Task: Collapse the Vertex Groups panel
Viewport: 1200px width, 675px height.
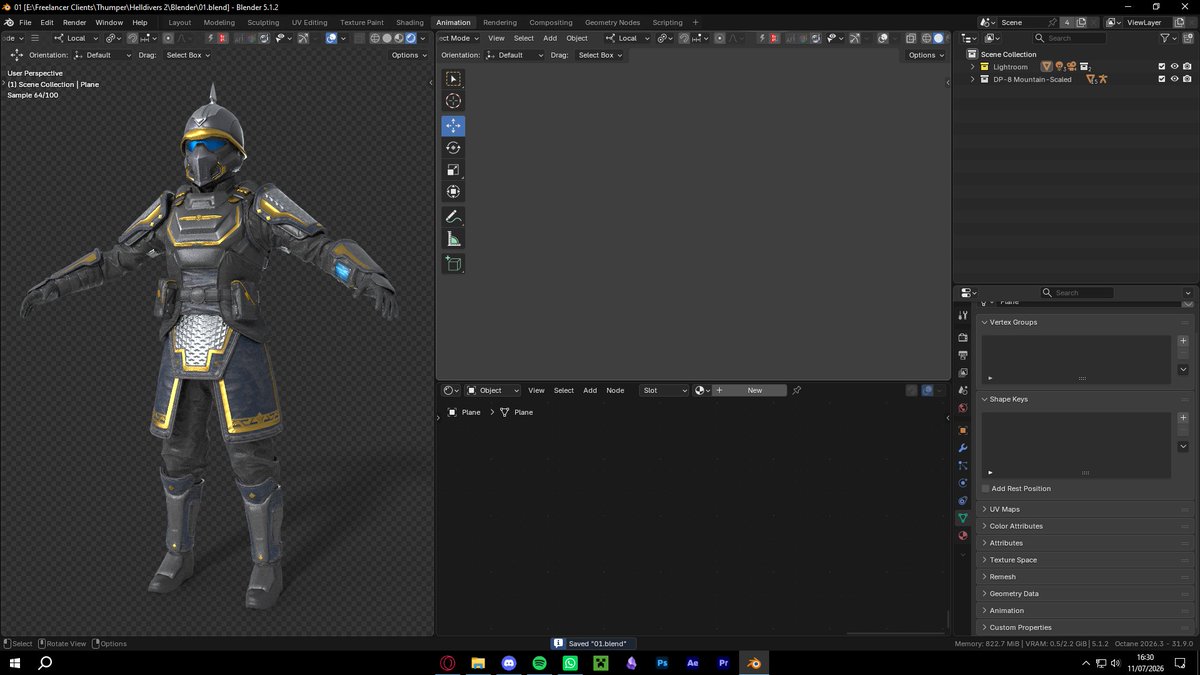Action: [985, 322]
